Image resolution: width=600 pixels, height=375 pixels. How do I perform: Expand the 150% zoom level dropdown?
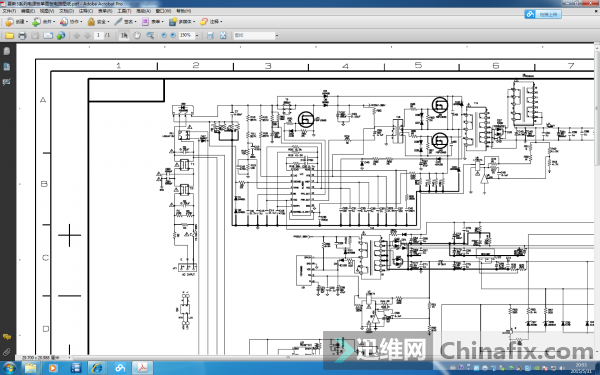click(x=197, y=36)
